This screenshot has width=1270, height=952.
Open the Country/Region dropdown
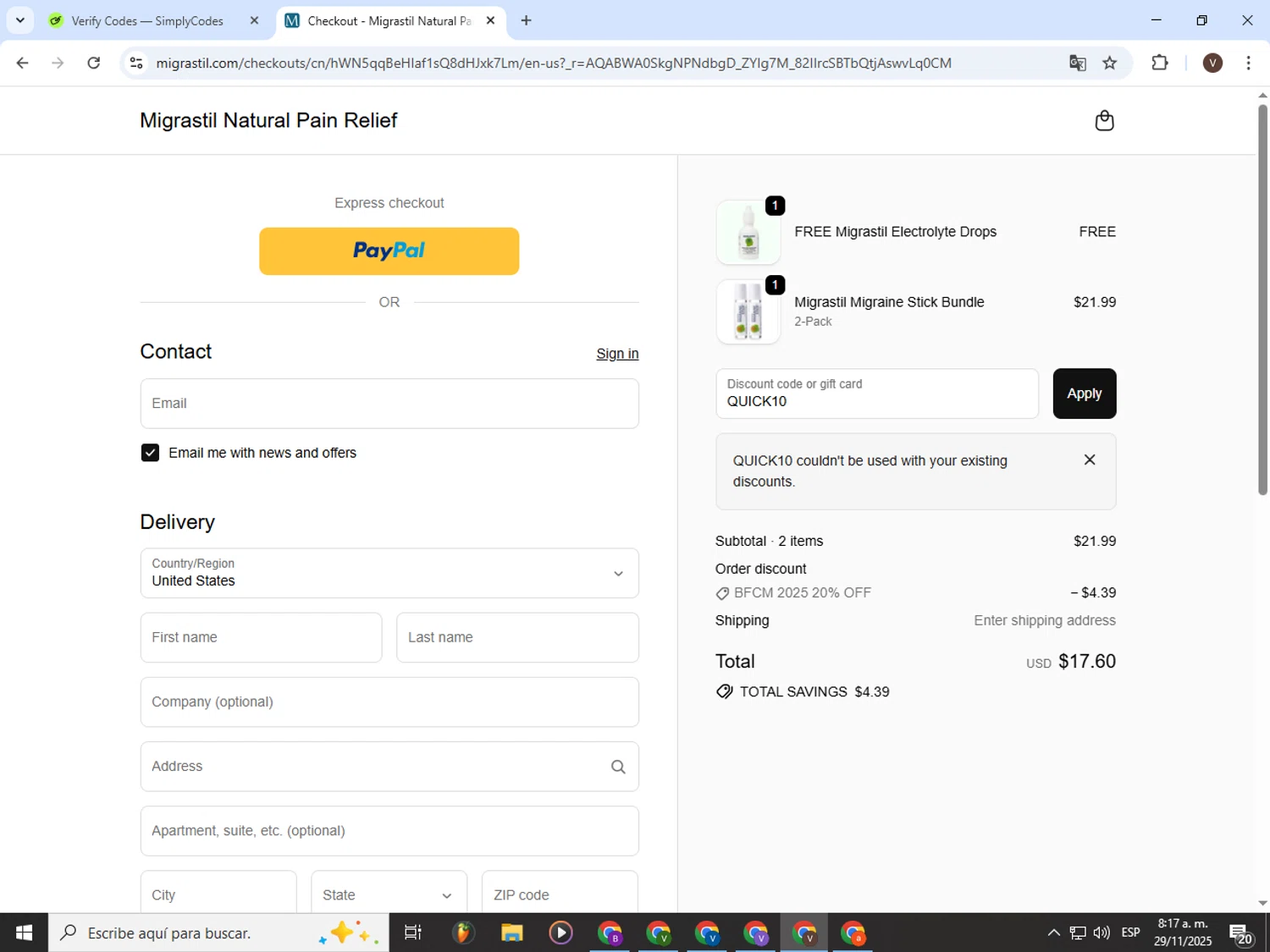click(x=389, y=573)
